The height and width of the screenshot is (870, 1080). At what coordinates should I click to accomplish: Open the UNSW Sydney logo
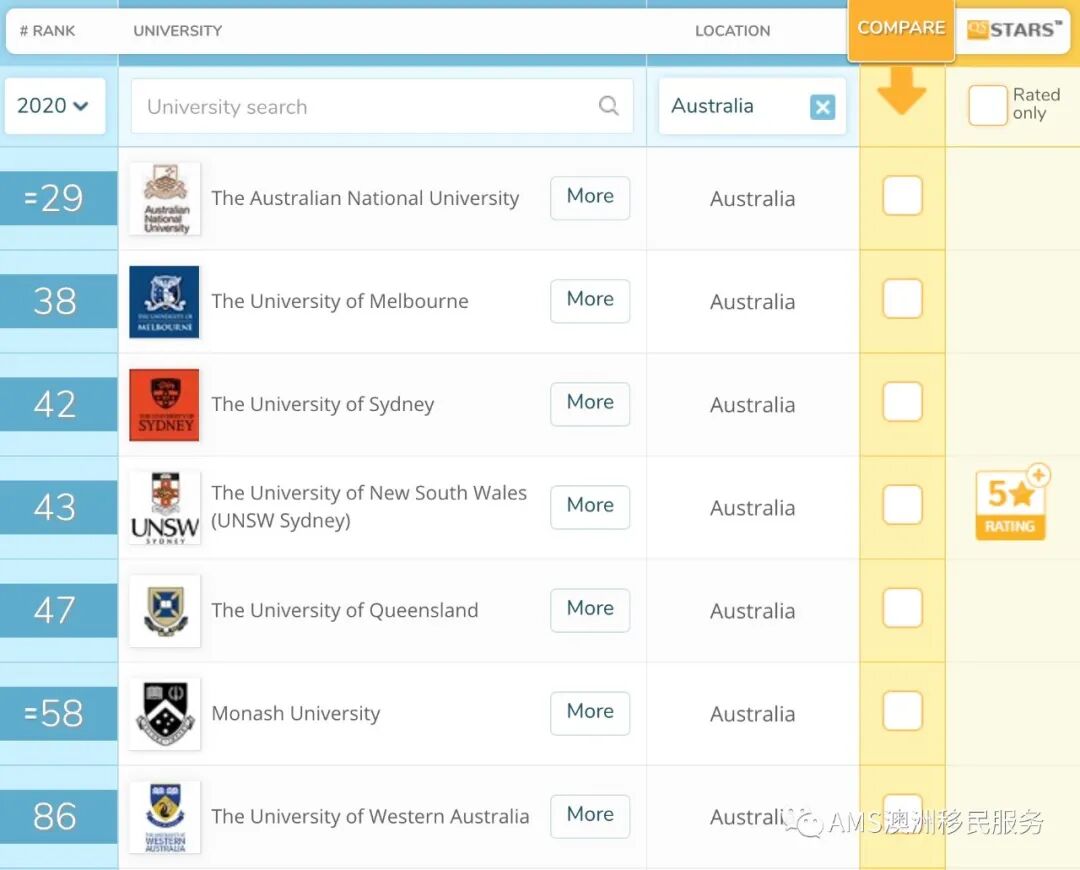[165, 508]
